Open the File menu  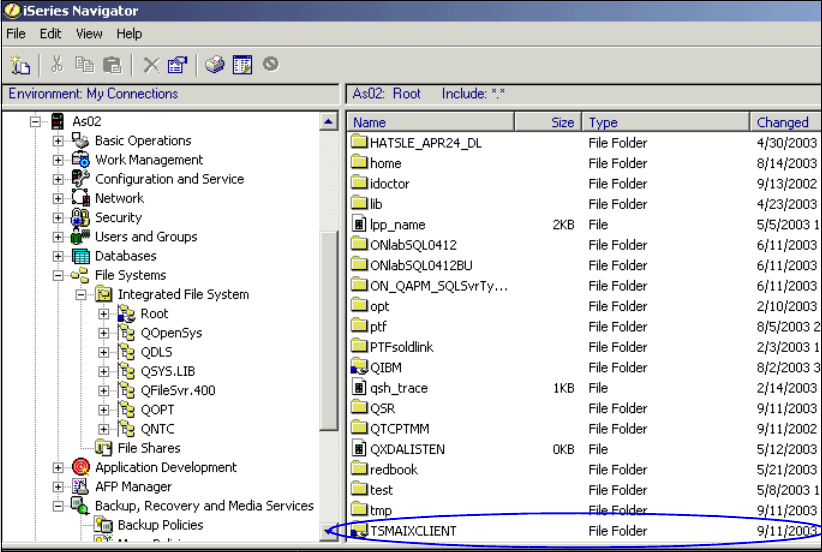click(16, 34)
